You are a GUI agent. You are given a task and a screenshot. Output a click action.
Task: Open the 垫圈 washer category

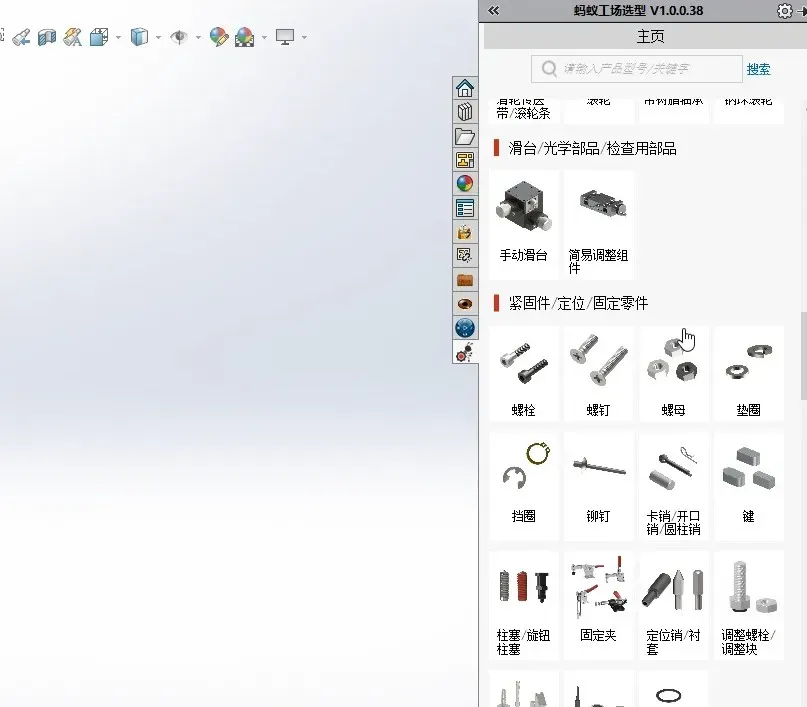click(749, 373)
